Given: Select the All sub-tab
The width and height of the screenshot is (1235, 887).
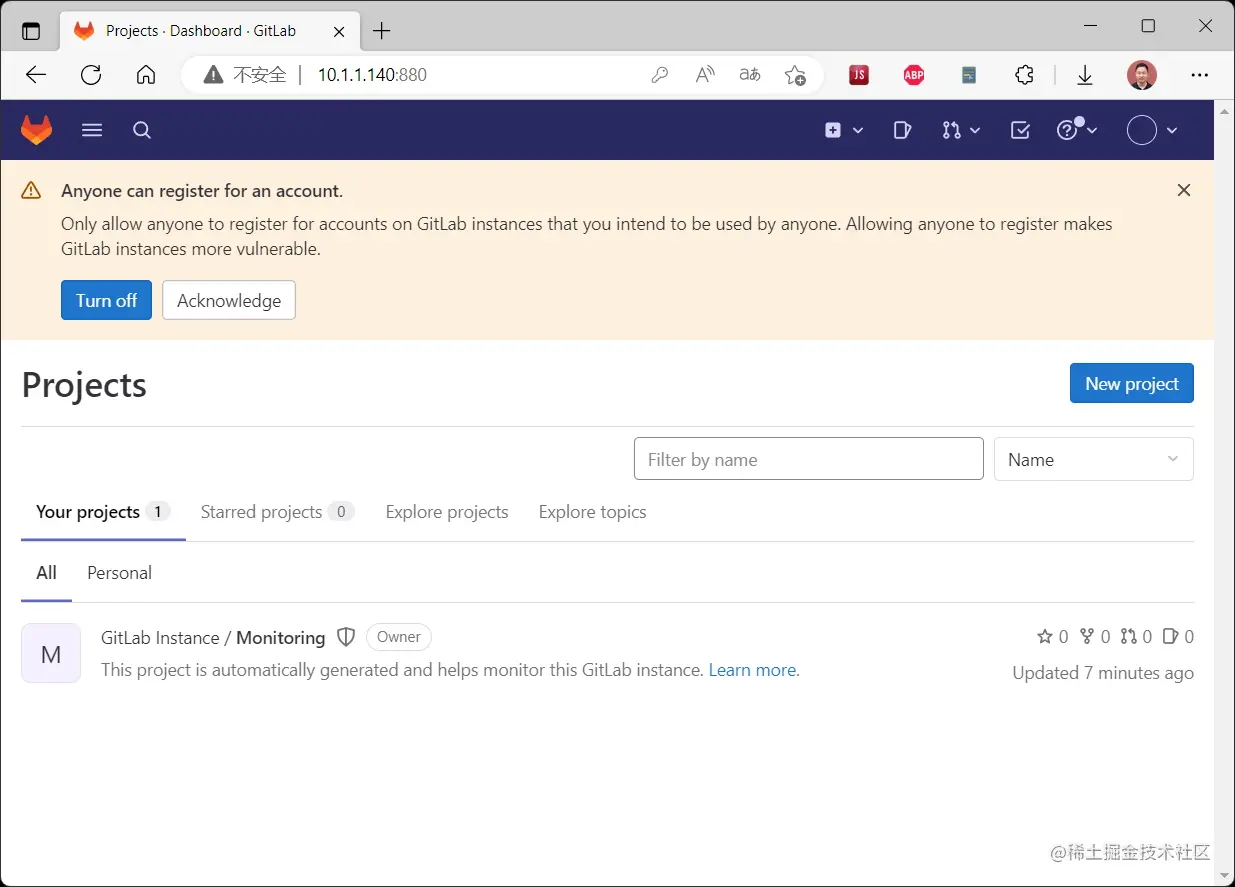Looking at the screenshot, I should click(x=46, y=573).
